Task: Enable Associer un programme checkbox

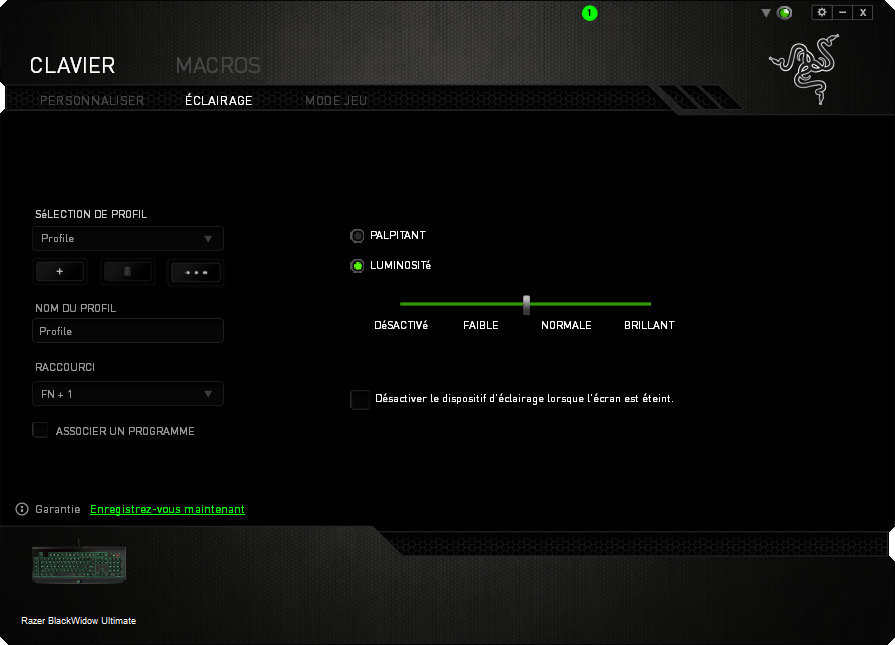Action: click(x=41, y=430)
